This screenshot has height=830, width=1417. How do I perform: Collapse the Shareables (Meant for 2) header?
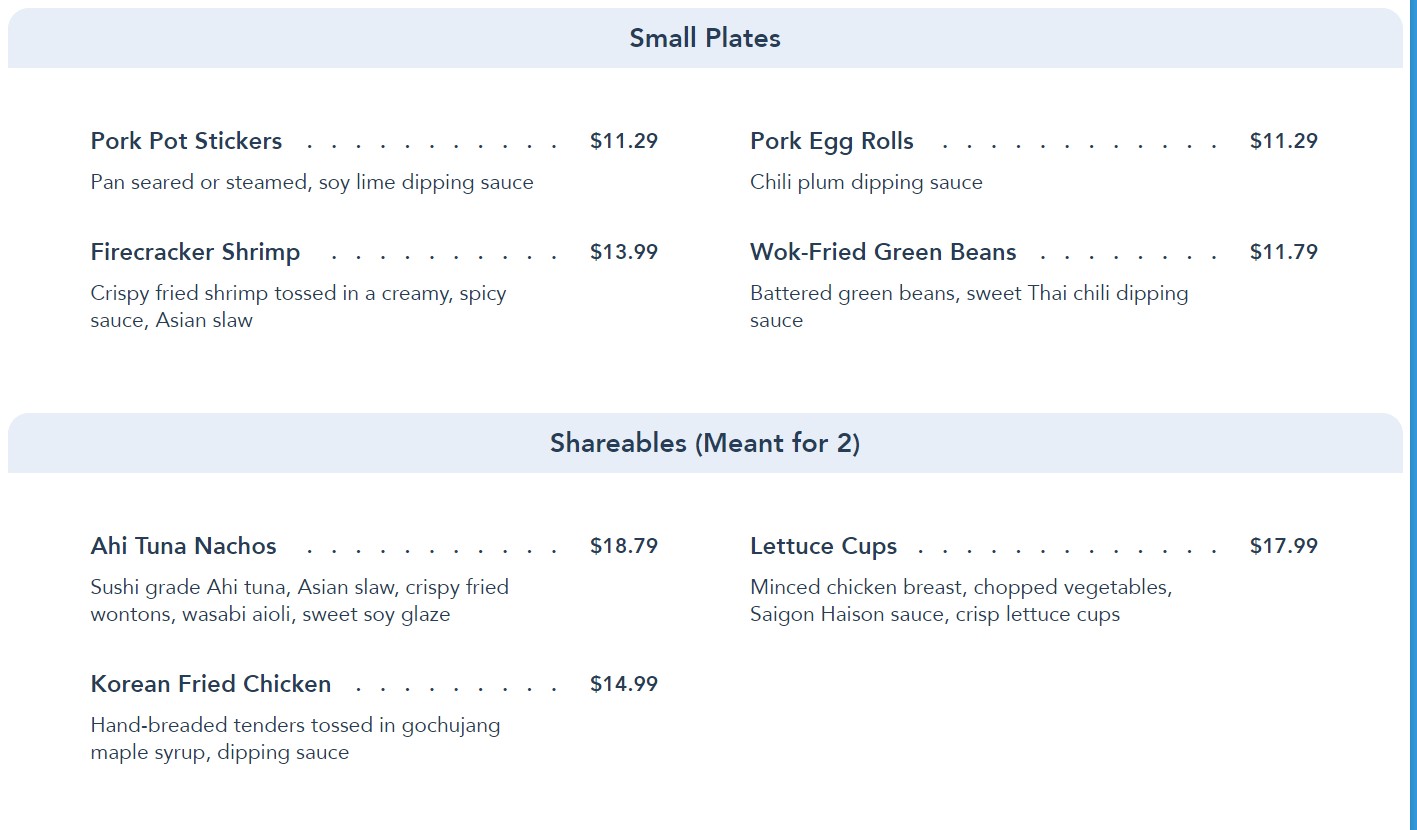click(705, 443)
